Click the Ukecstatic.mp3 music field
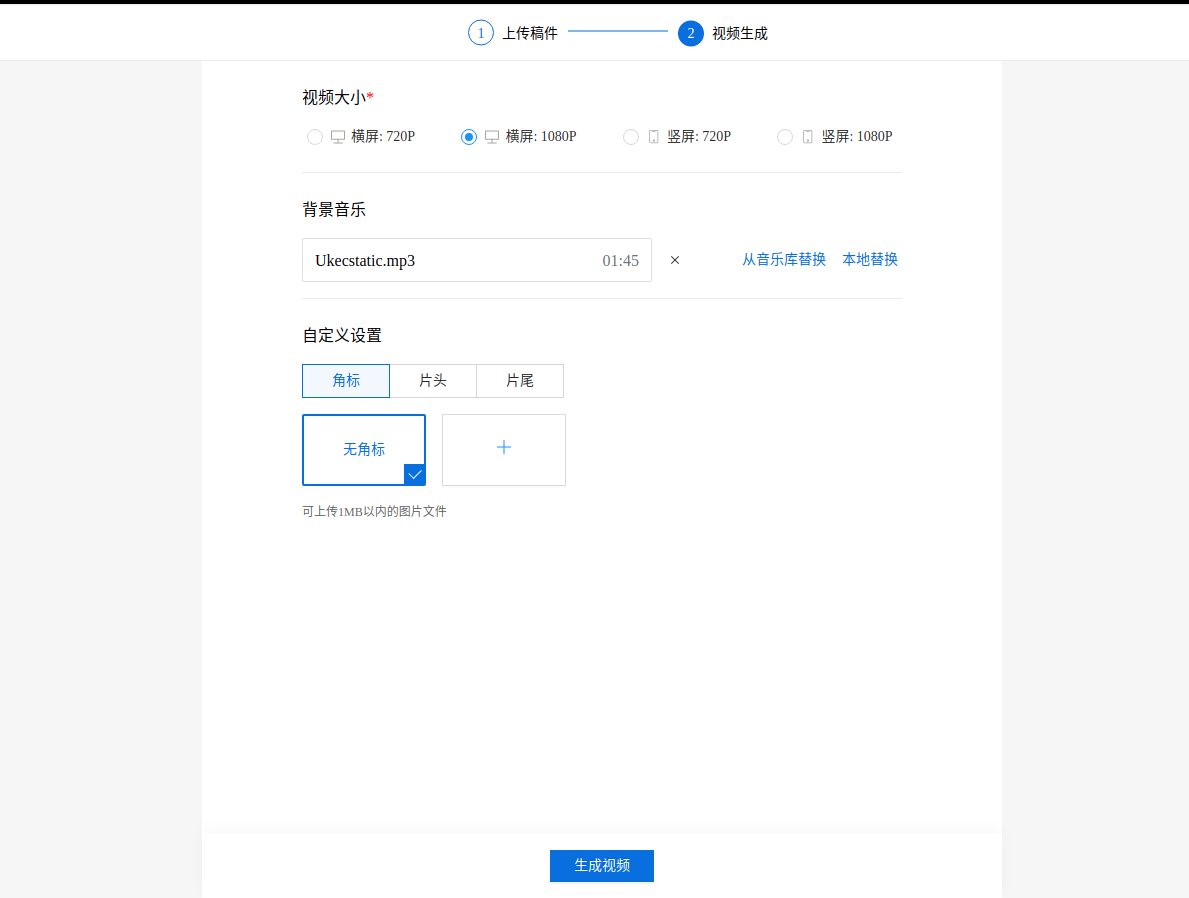This screenshot has height=898, width=1189. point(477,260)
